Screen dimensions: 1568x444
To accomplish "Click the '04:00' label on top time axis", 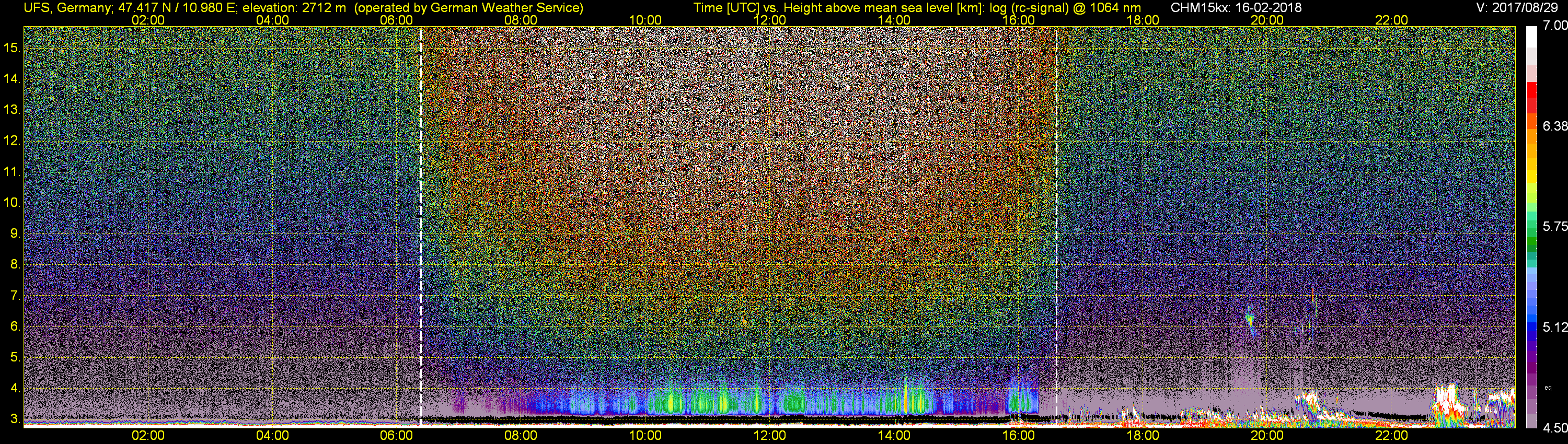I will pos(272,20).
